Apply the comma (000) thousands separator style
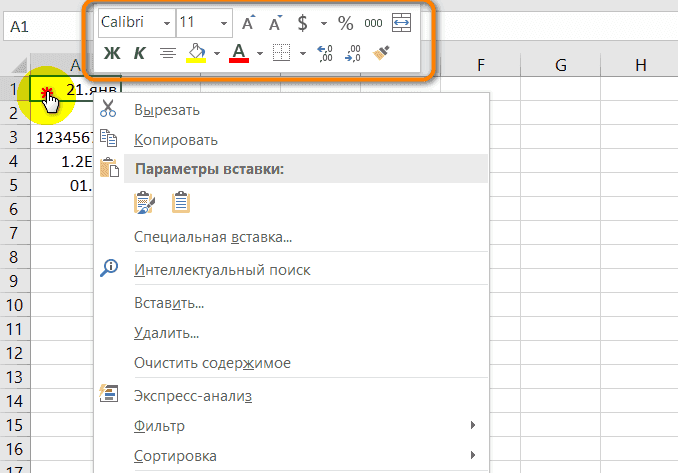The height and width of the screenshot is (473, 678). pyautogui.click(x=373, y=22)
